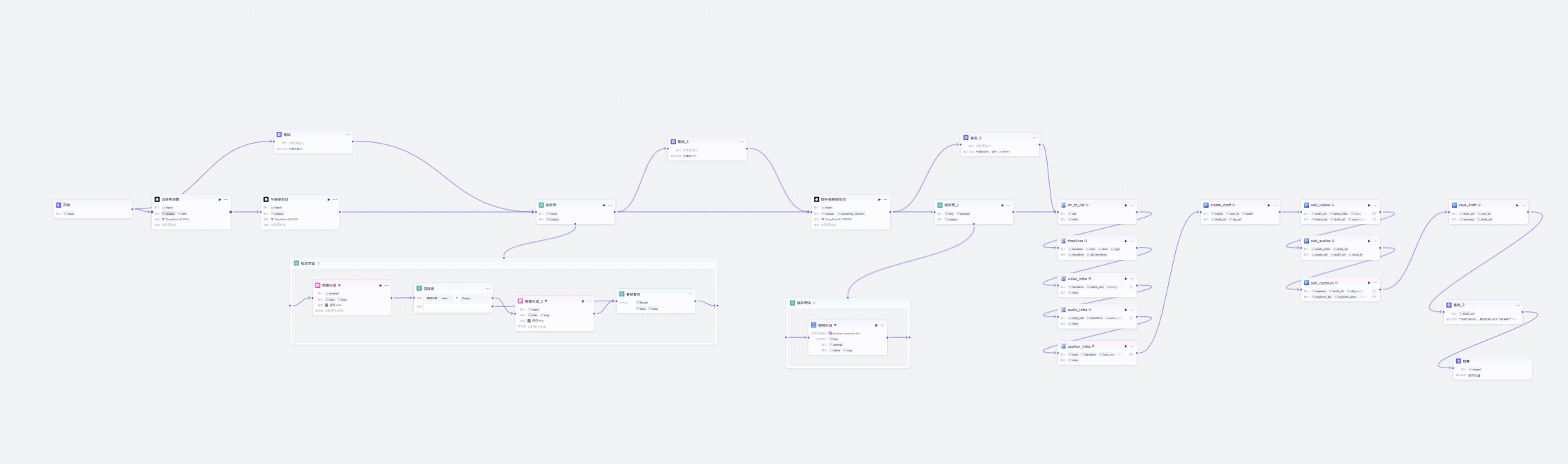
Task: Select the save_draft node title
Action: tap(1468, 206)
